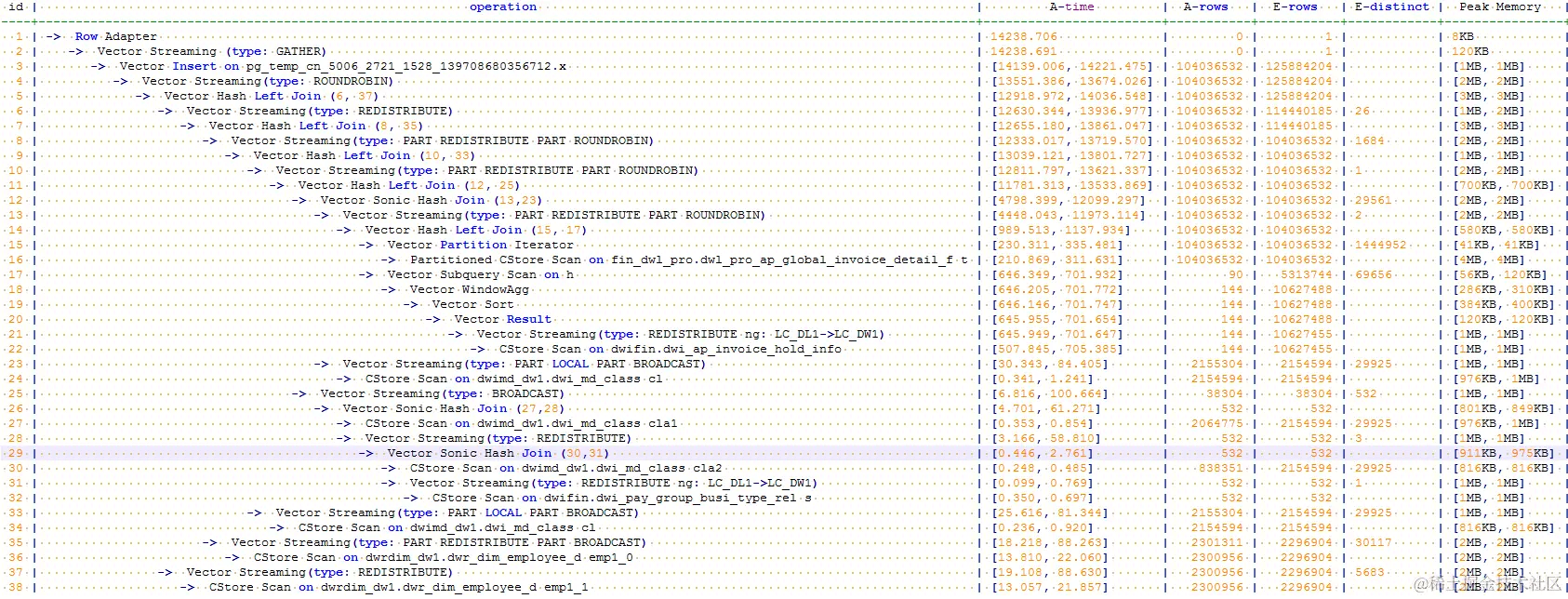Click the "operation" column header
The image size is (1568, 599).
click(x=503, y=7)
